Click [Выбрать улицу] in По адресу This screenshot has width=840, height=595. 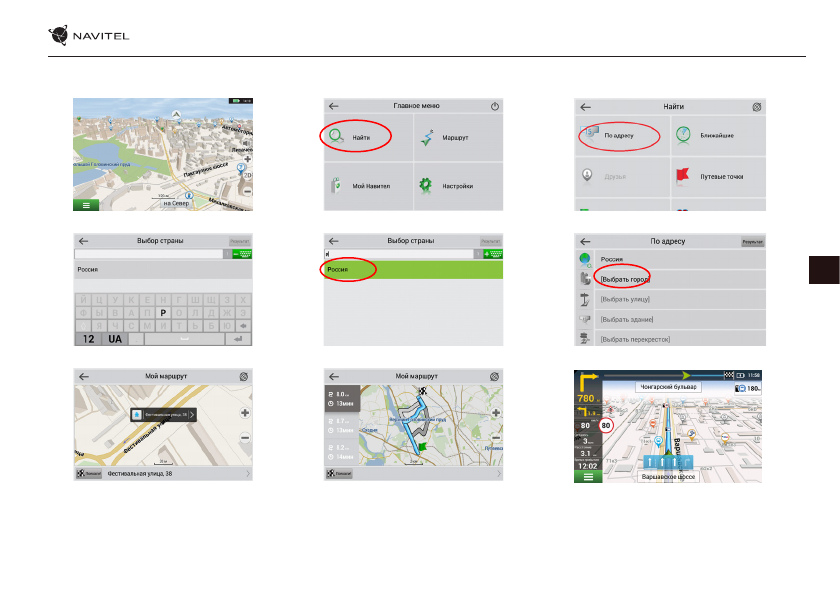coord(670,299)
